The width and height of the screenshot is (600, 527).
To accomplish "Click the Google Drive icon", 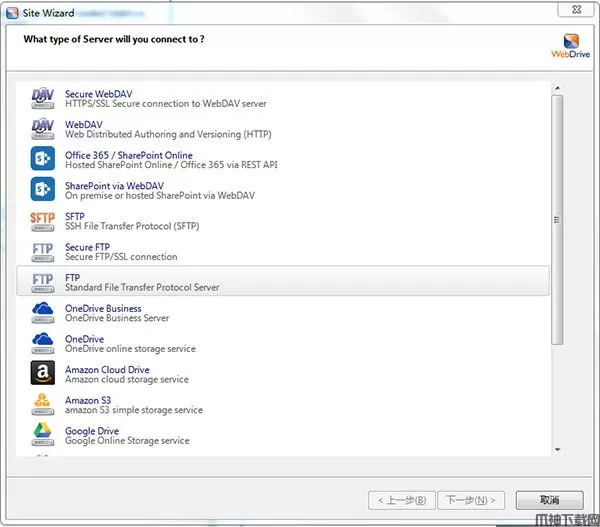I will (43, 434).
